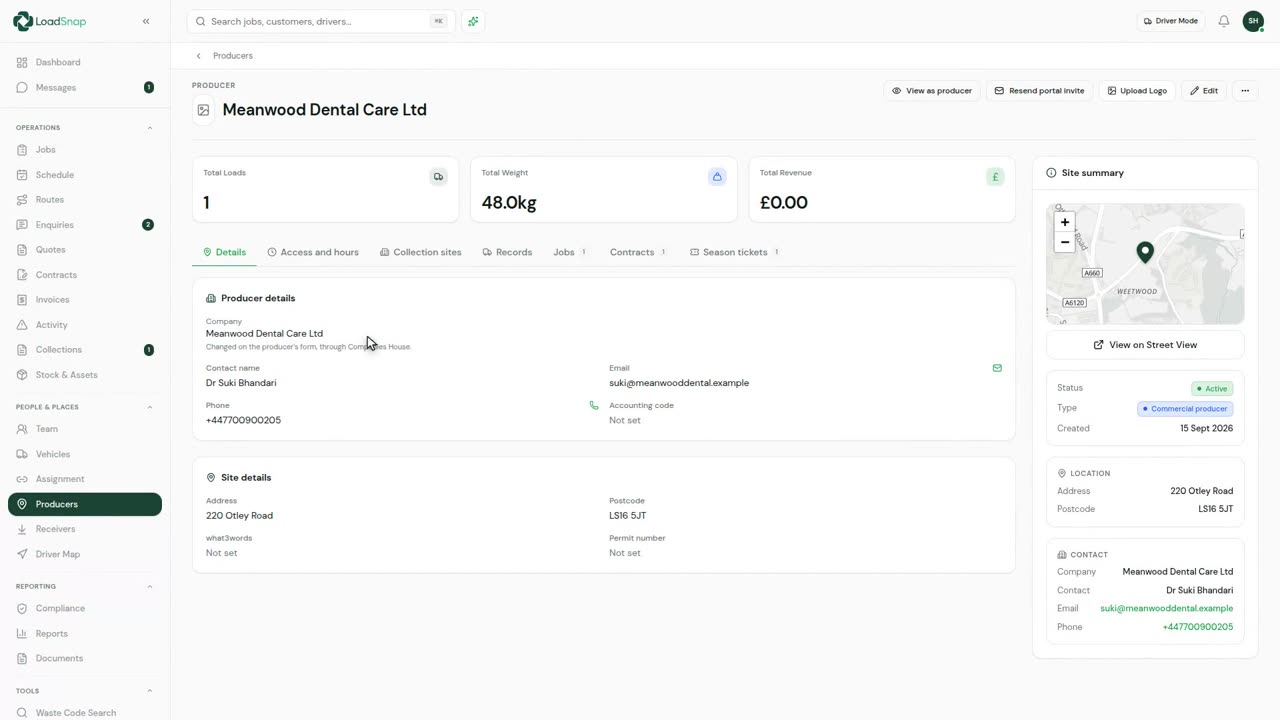
Task: Go back using the breadcrumb arrow
Action: point(199,56)
